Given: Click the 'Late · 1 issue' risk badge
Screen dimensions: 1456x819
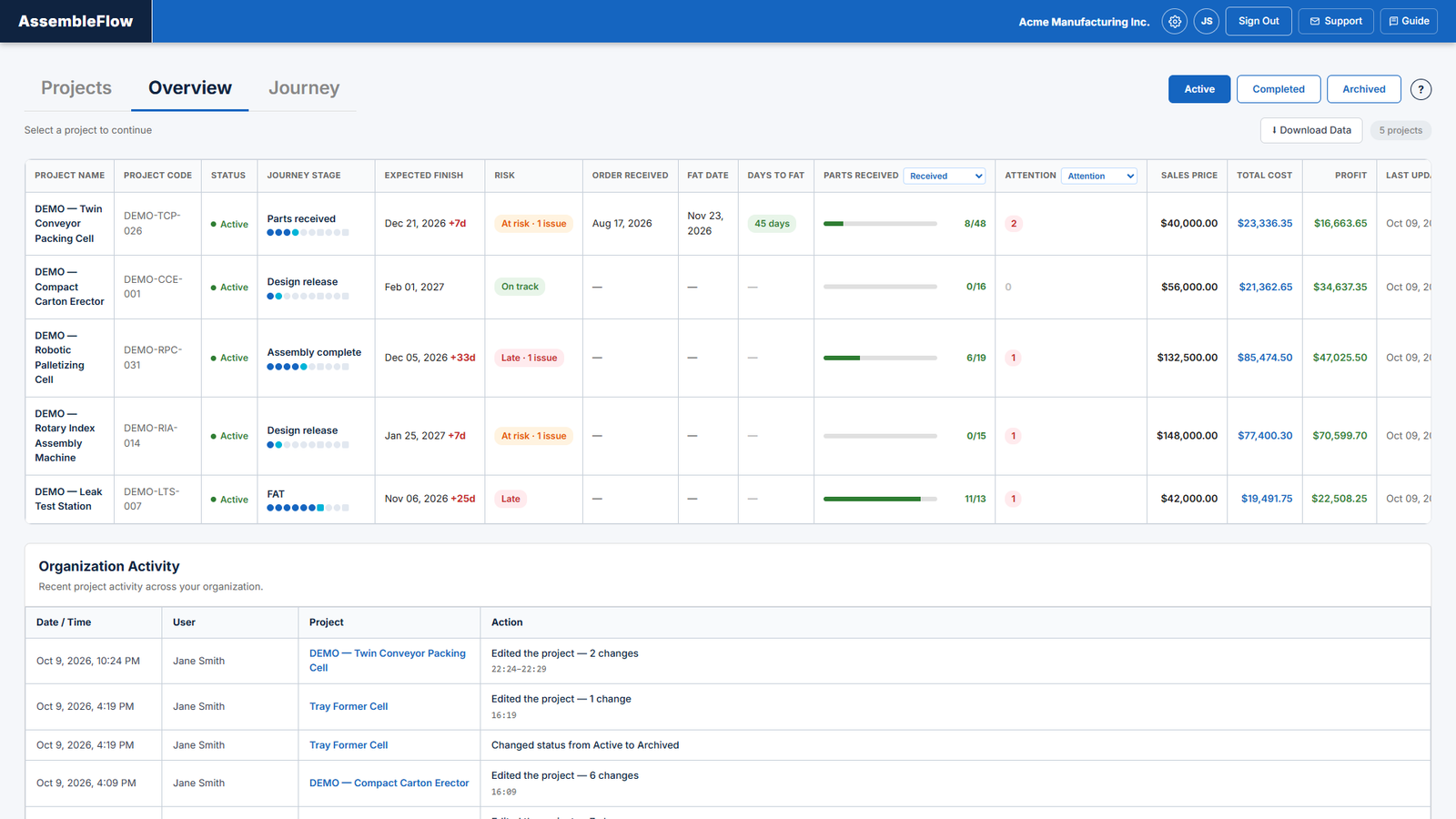Looking at the screenshot, I should point(529,358).
